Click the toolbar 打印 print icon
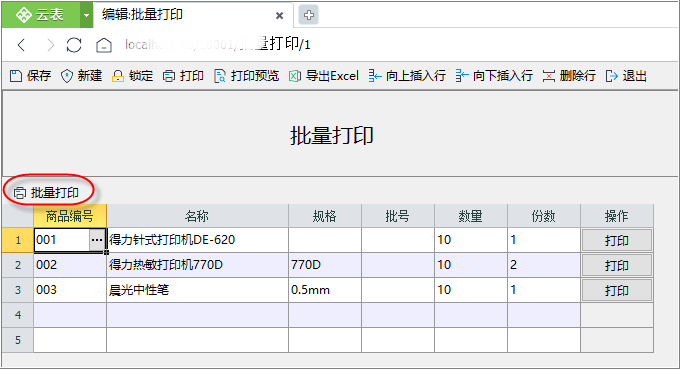 pyautogui.click(x=183, y=76)
